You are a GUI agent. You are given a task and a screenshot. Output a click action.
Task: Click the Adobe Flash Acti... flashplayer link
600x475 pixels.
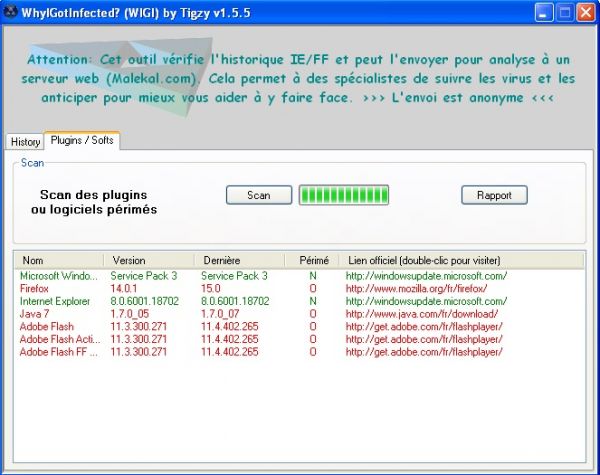[424, 339]
